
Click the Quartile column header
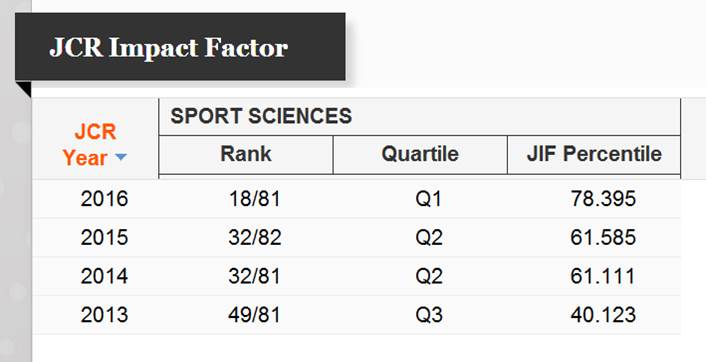point(420,154)
